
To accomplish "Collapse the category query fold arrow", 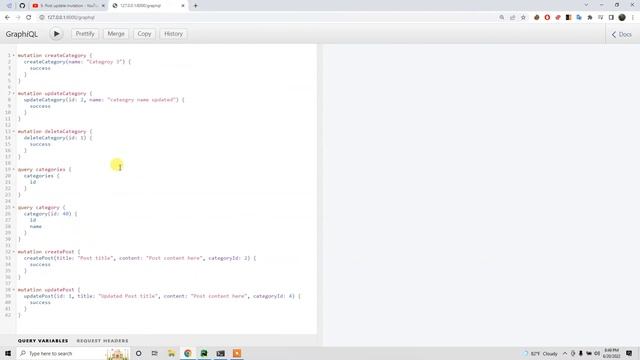I will click(x=13, y=207).
